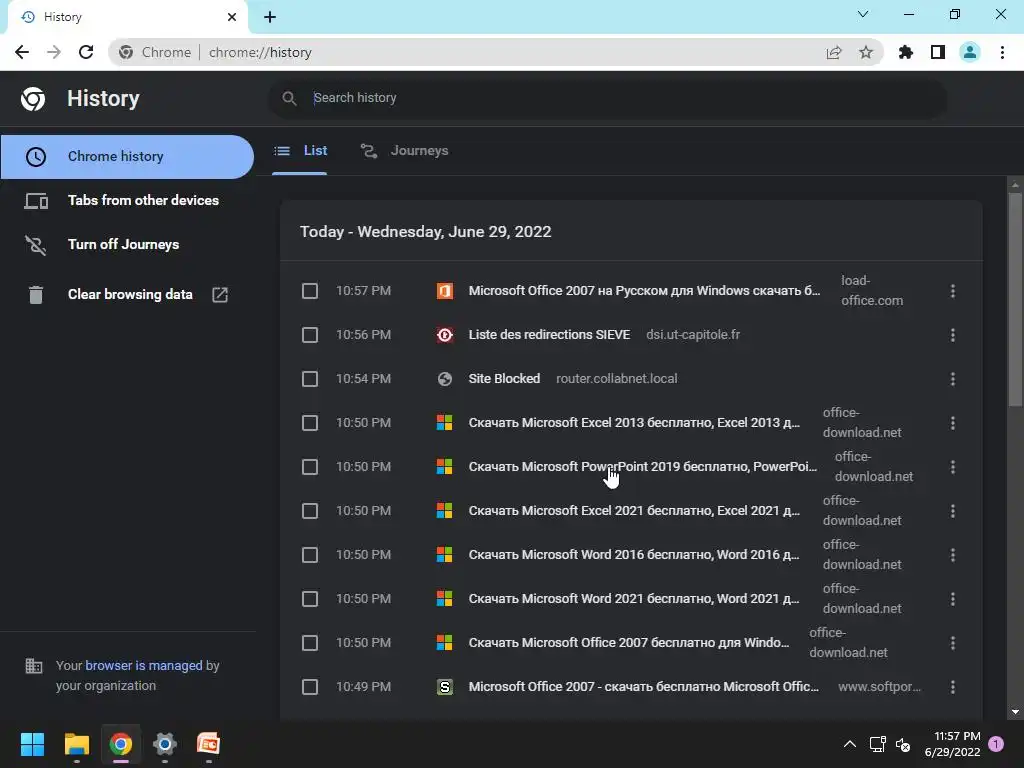Select Chrome history in the sidebar

(127, 157)
